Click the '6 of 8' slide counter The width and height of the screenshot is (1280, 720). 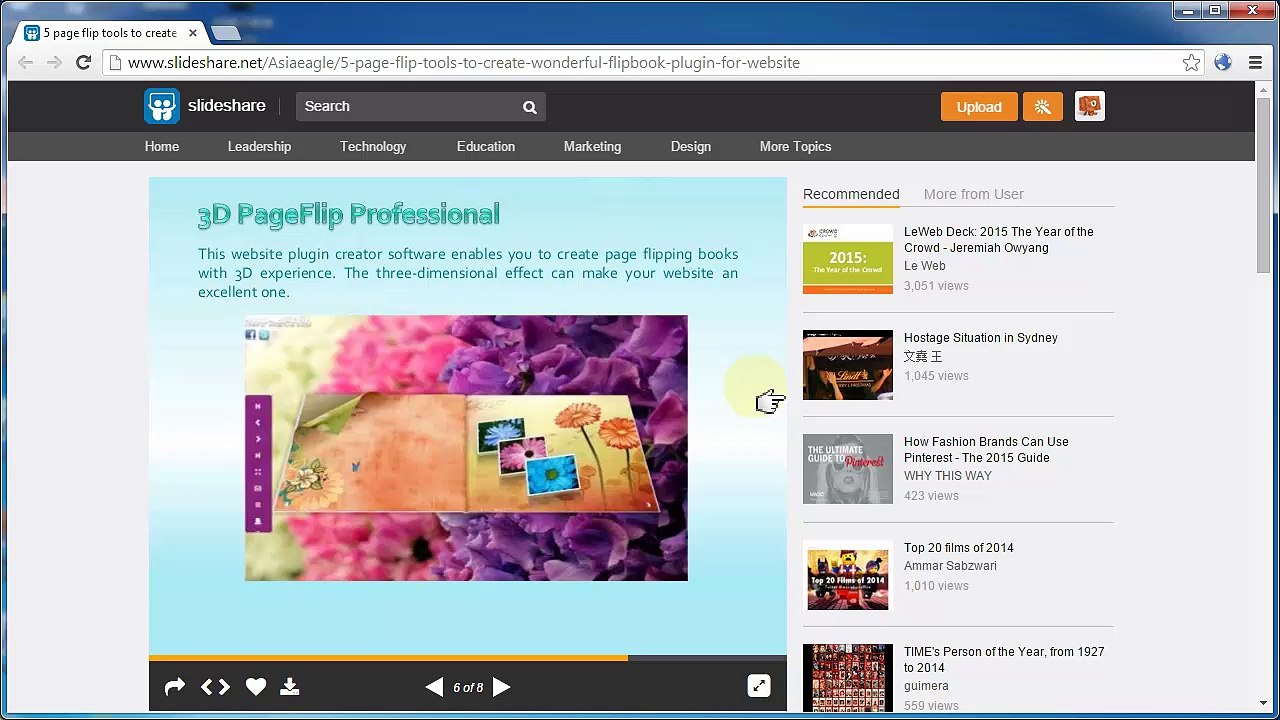pyautogui.click(x=468, y=688)
